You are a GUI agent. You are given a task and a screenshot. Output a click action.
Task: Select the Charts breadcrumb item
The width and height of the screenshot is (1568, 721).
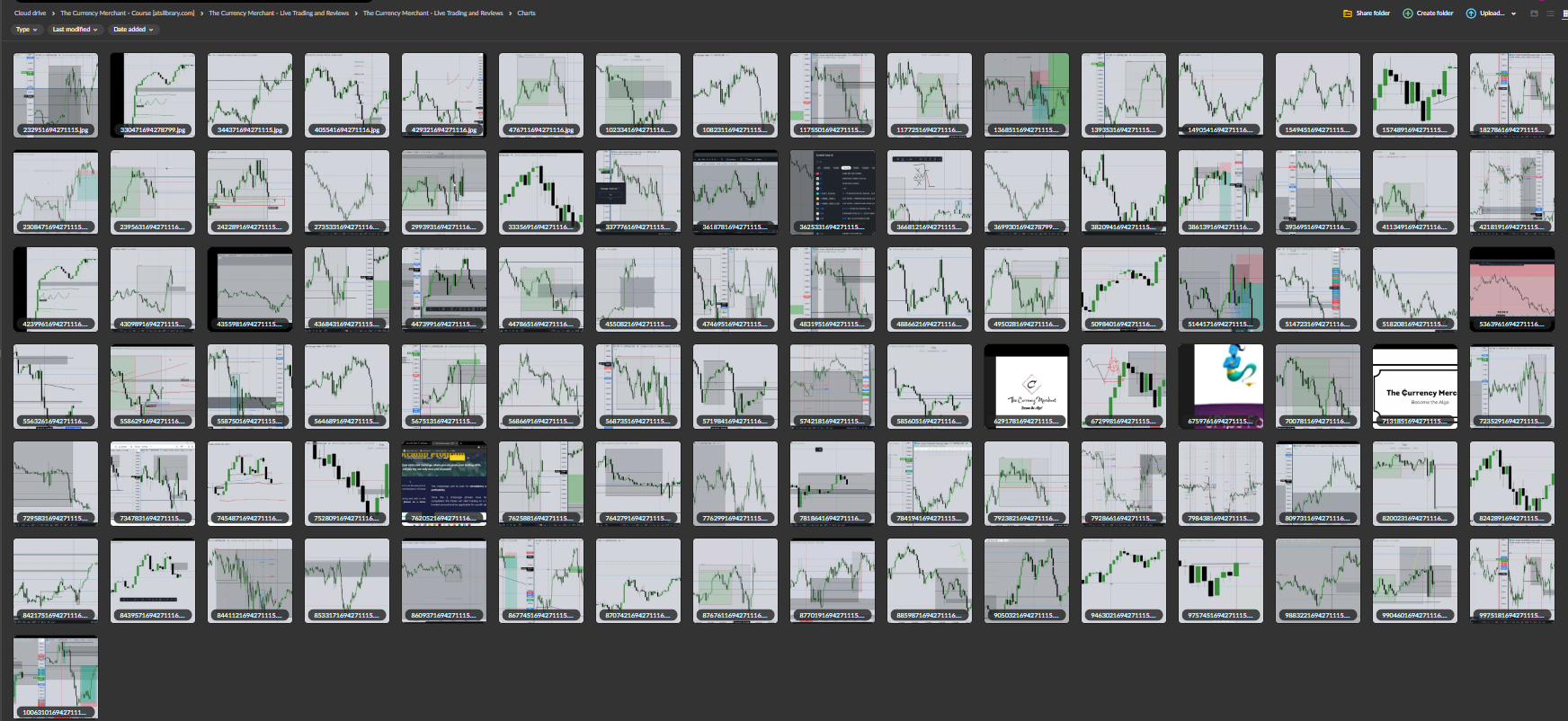[x=526, y=13]
